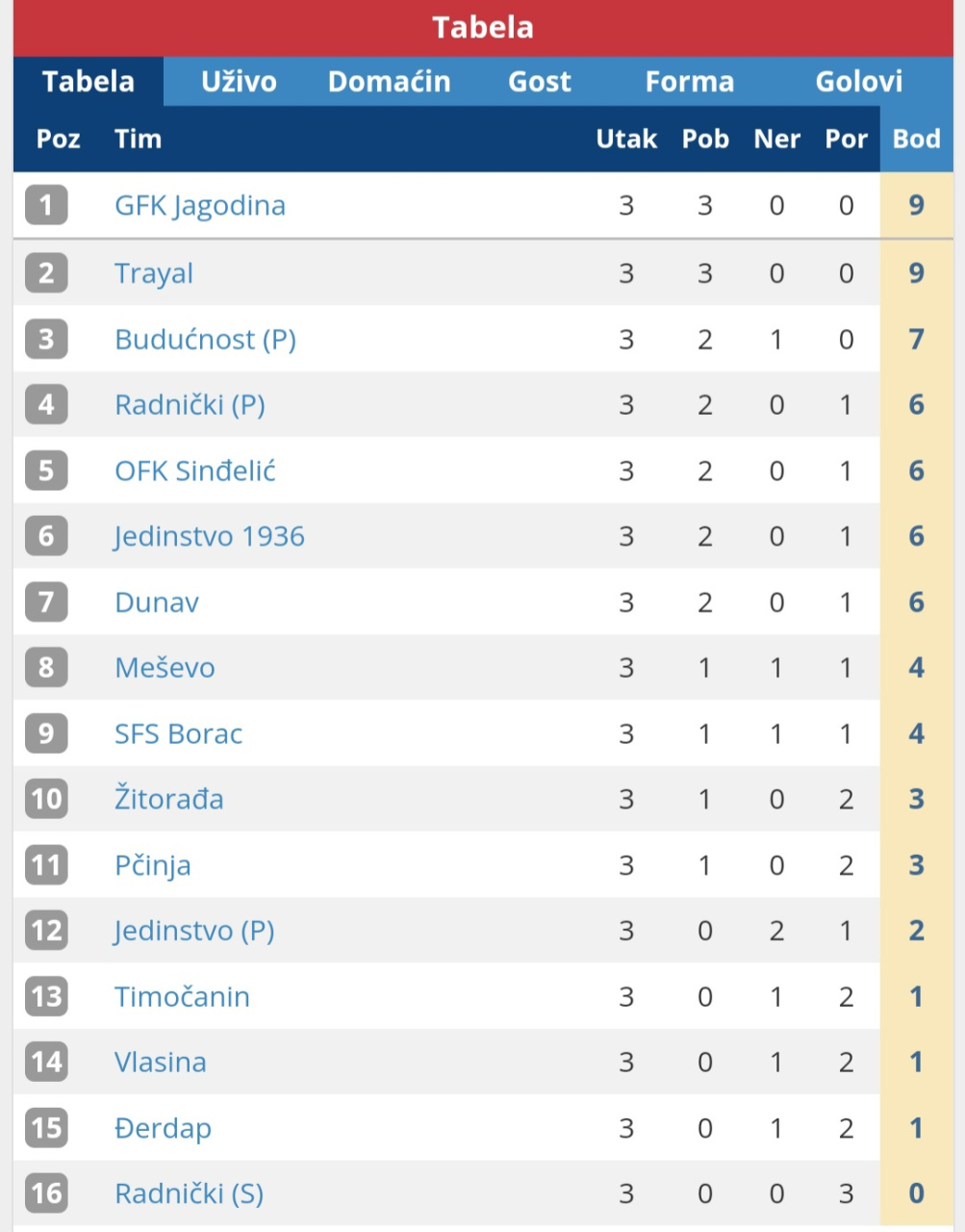This screenshot has height=1232, width=965.
Task: Click the red Tabela title bar
Action: tap(483, 27)
